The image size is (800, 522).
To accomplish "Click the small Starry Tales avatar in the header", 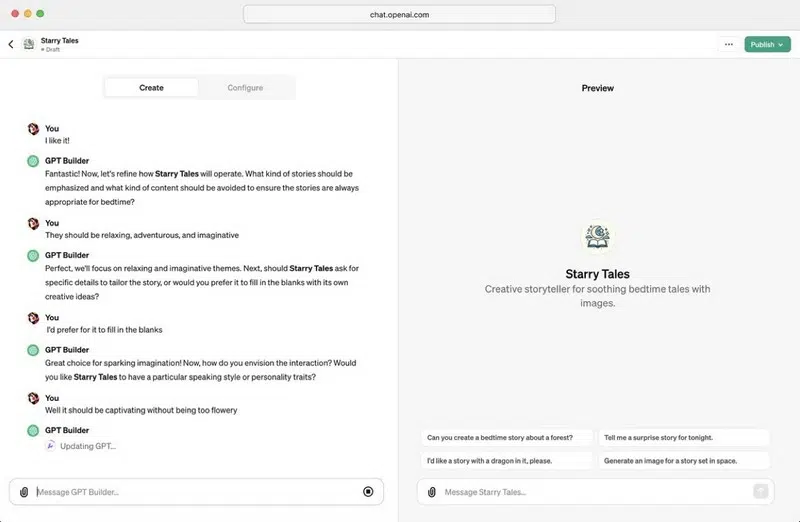I will pos(28,44).
